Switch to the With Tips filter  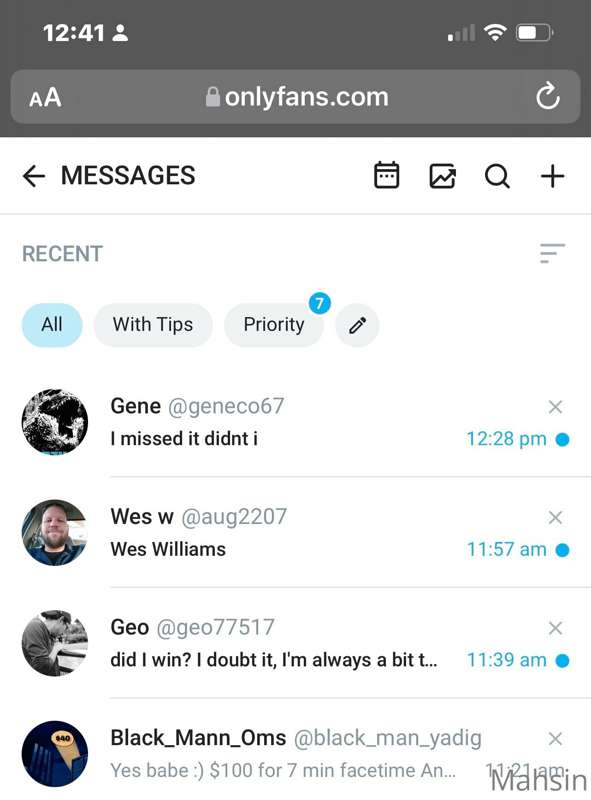coord(153,325)
